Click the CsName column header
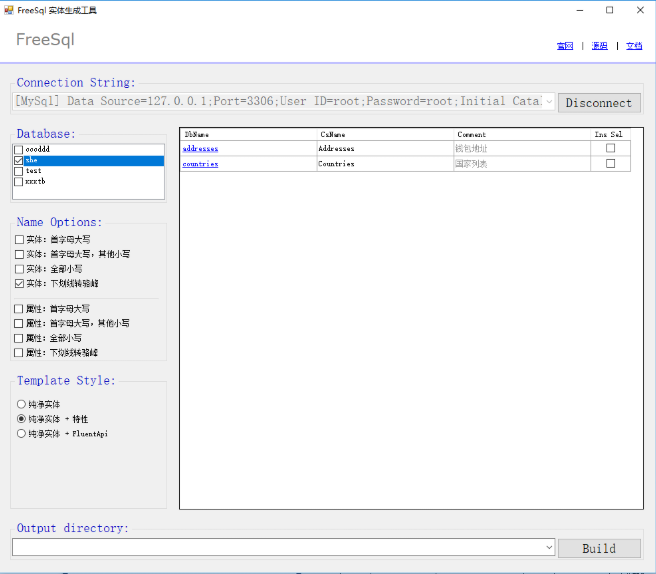 tap(385, 134)
